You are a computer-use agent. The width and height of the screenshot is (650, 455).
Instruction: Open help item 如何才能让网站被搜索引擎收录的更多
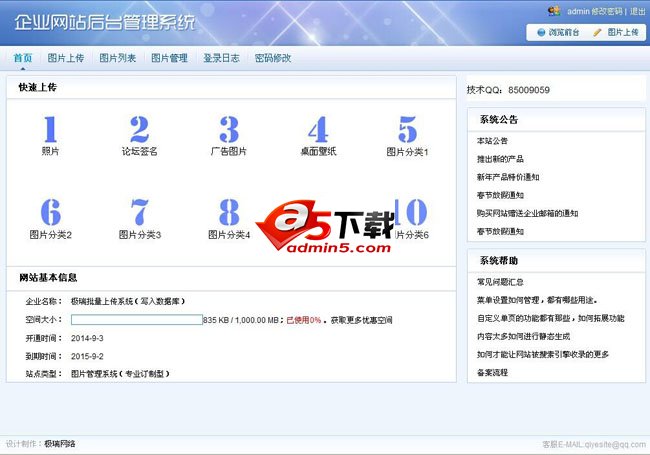pos(543,354)
